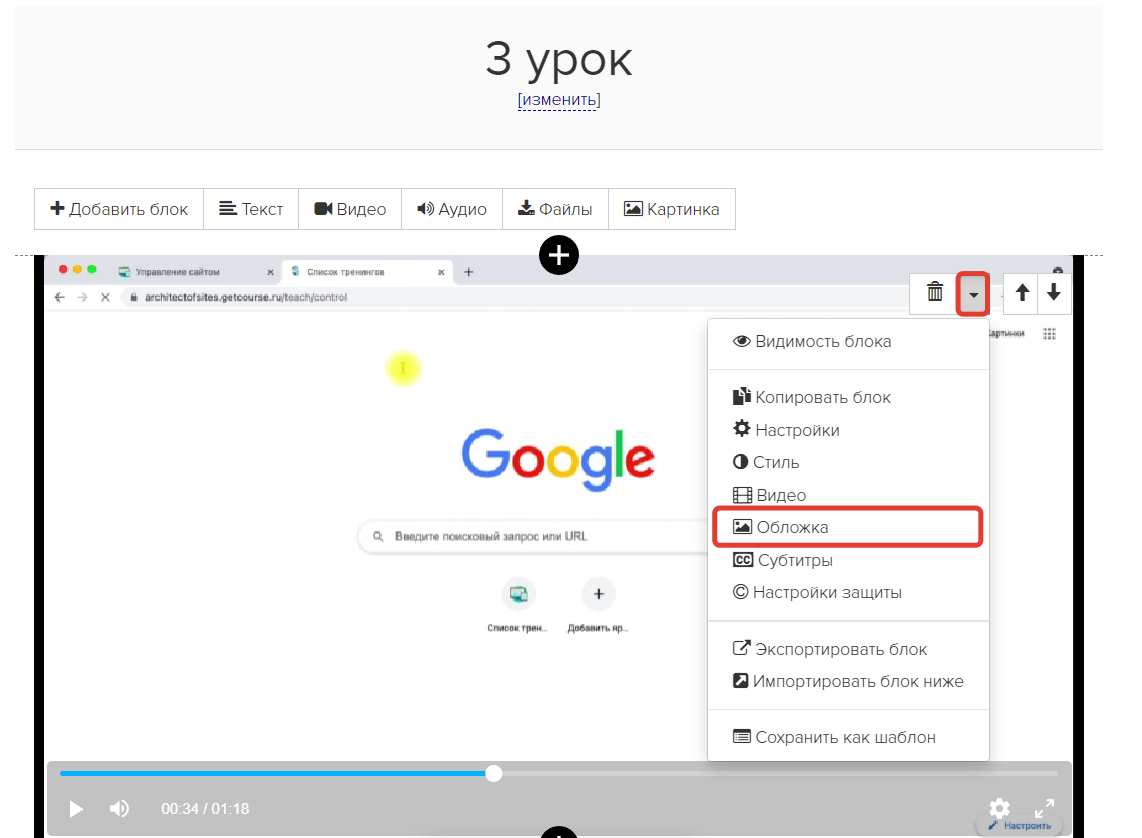Select Импортировать блок ниже

click(848, 681)
